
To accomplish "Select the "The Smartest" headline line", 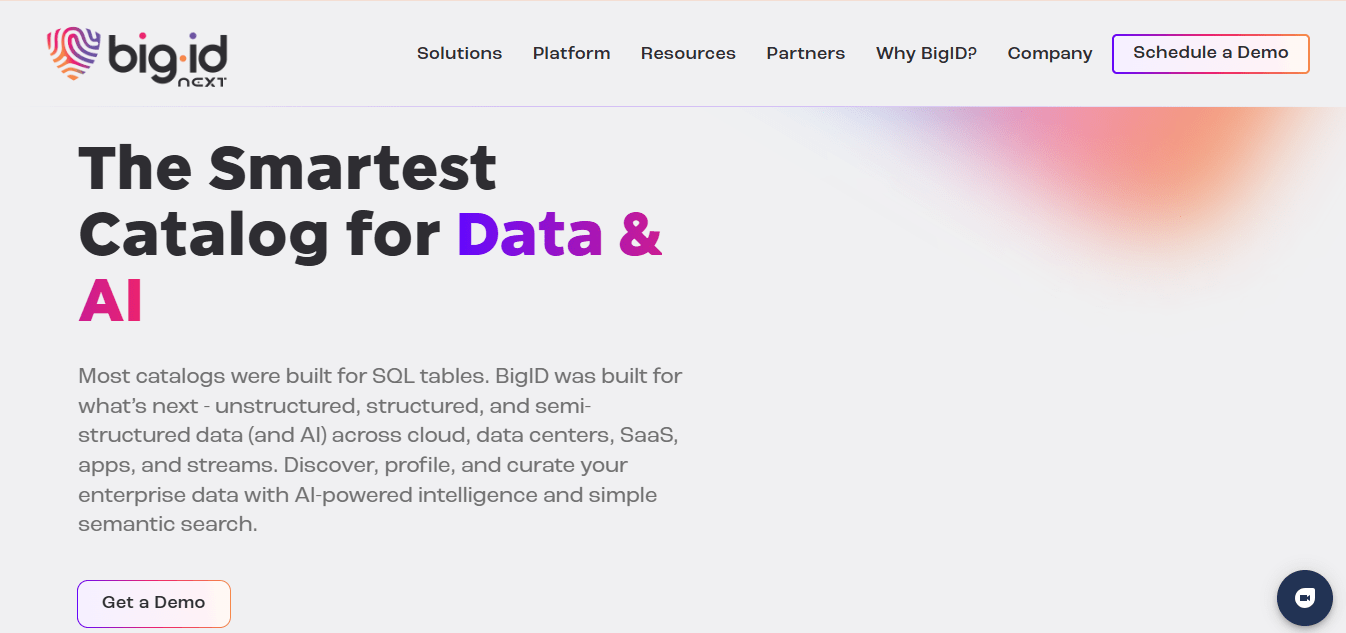I will coord(287,167).
